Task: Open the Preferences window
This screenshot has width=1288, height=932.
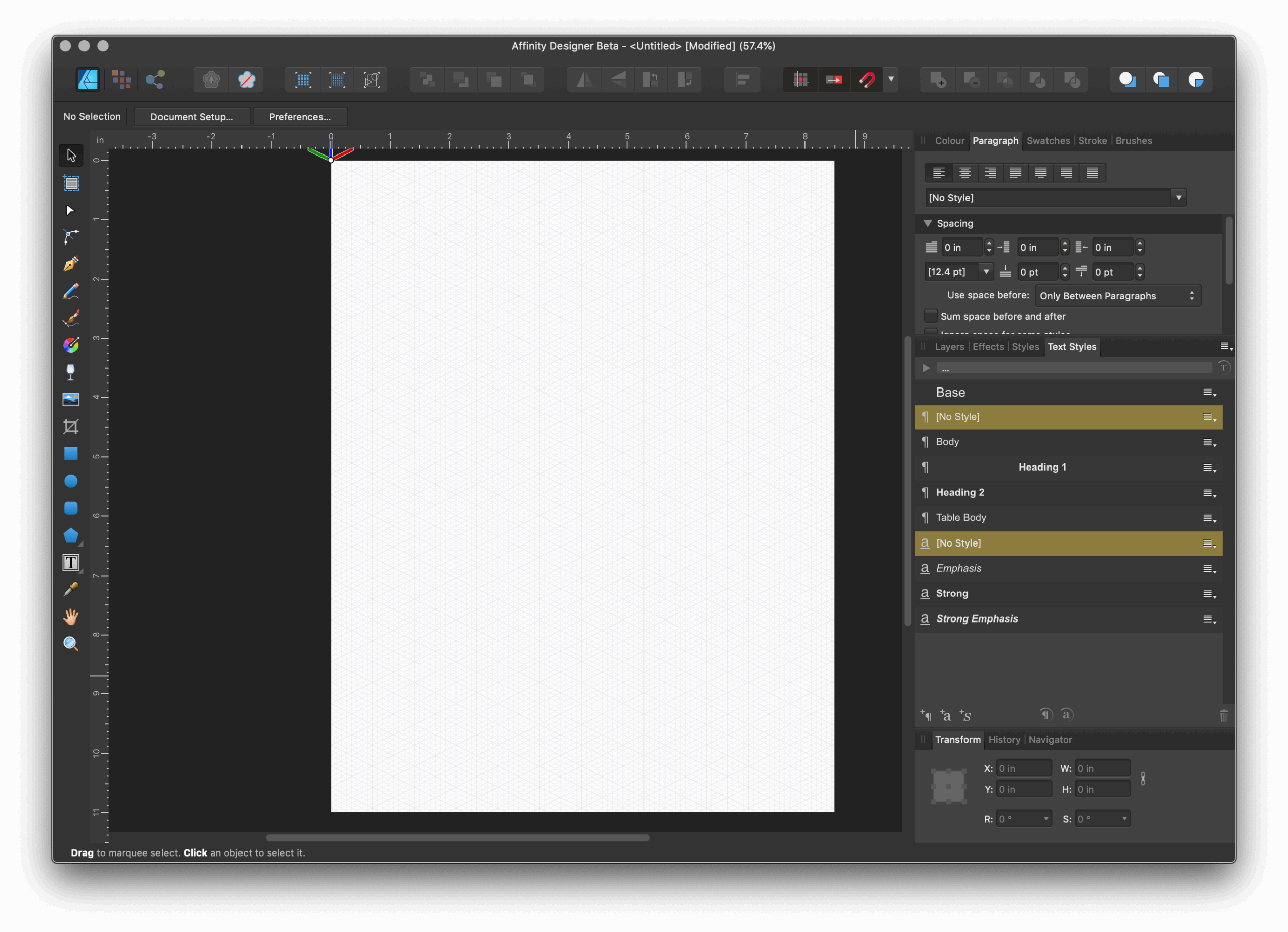Action: coord(300,116)
